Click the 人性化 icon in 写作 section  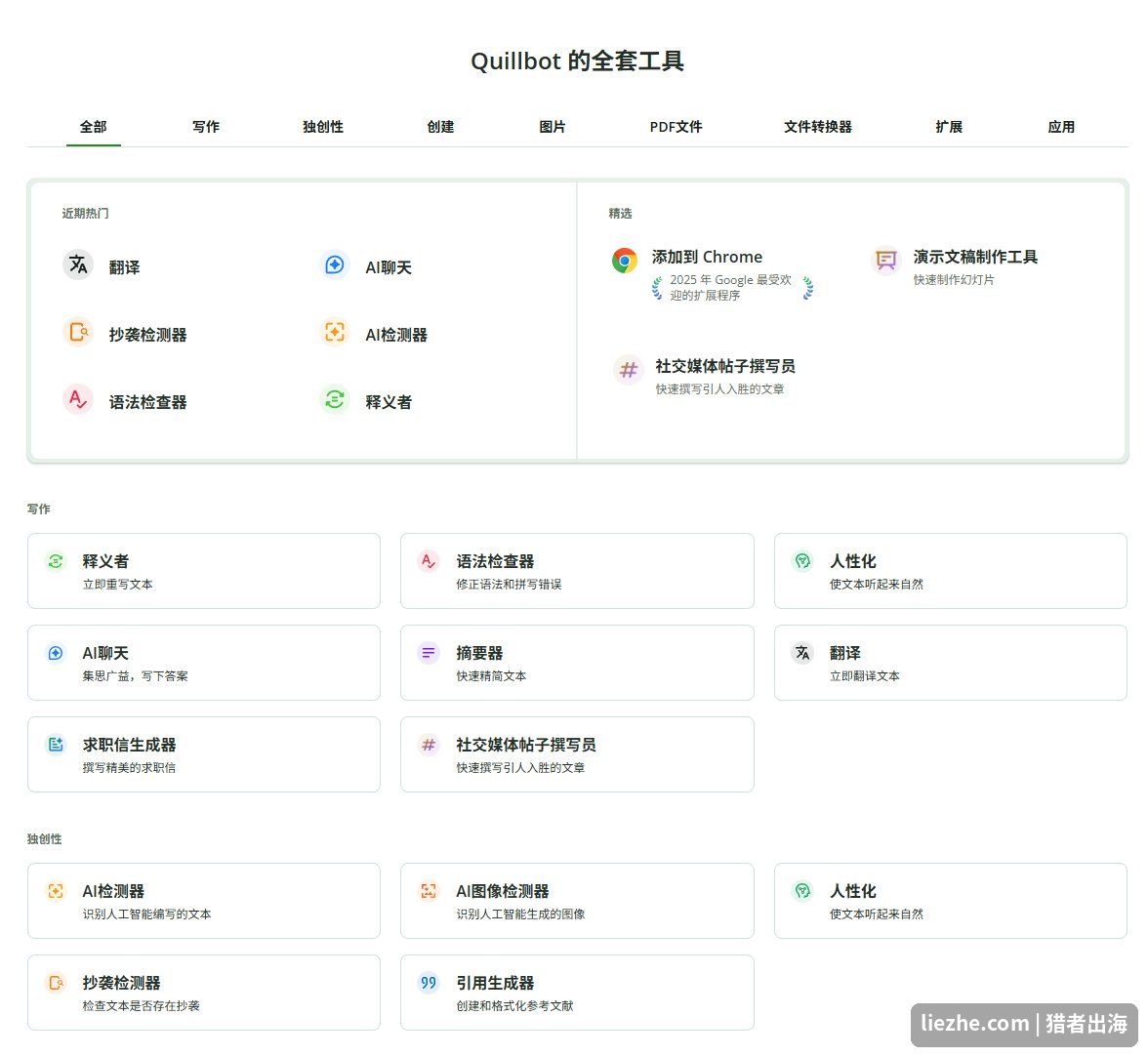point(802,561)
